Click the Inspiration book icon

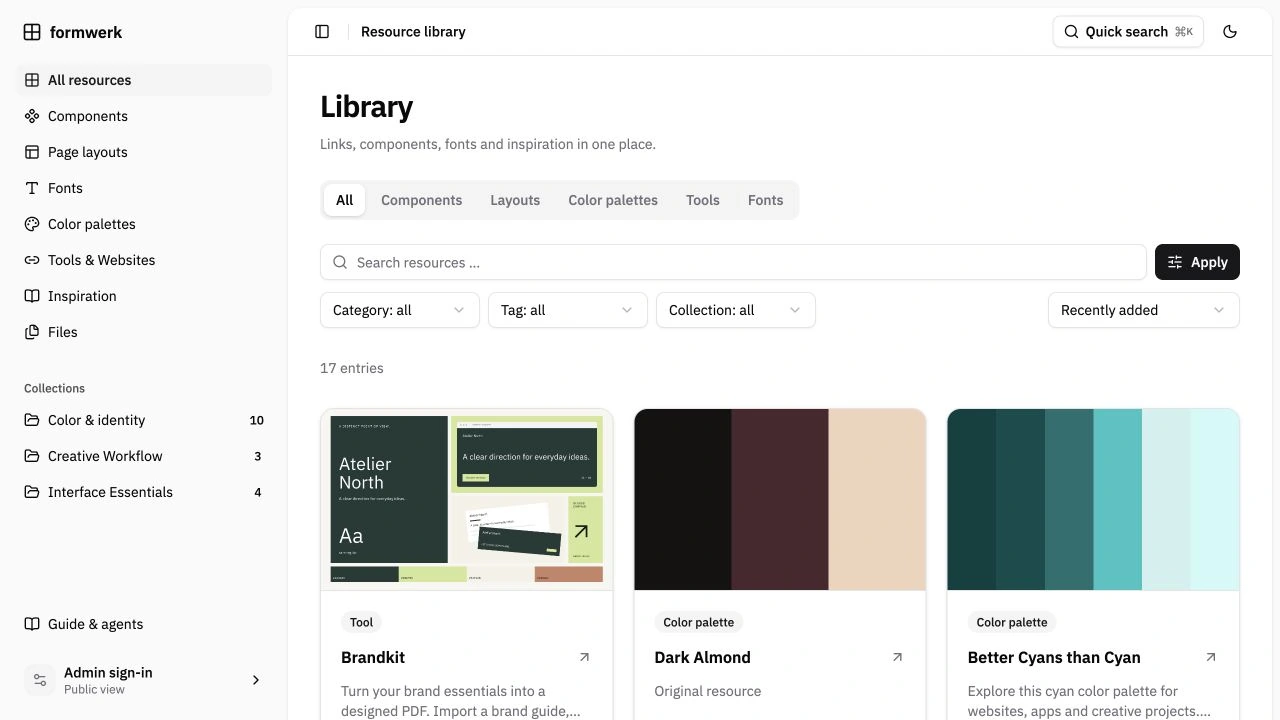(x=32, y=296)
